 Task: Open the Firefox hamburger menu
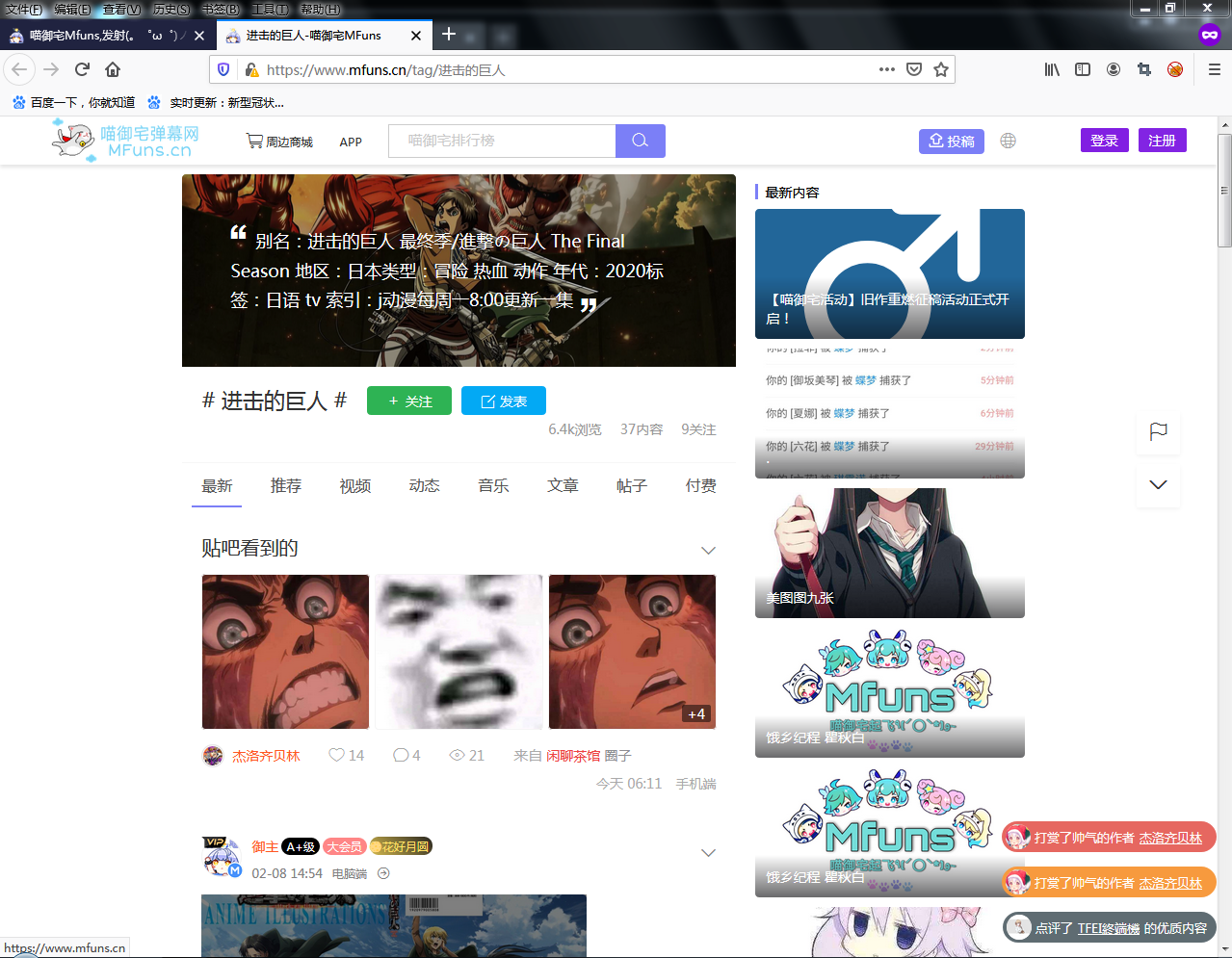[x=1214, y=69]
